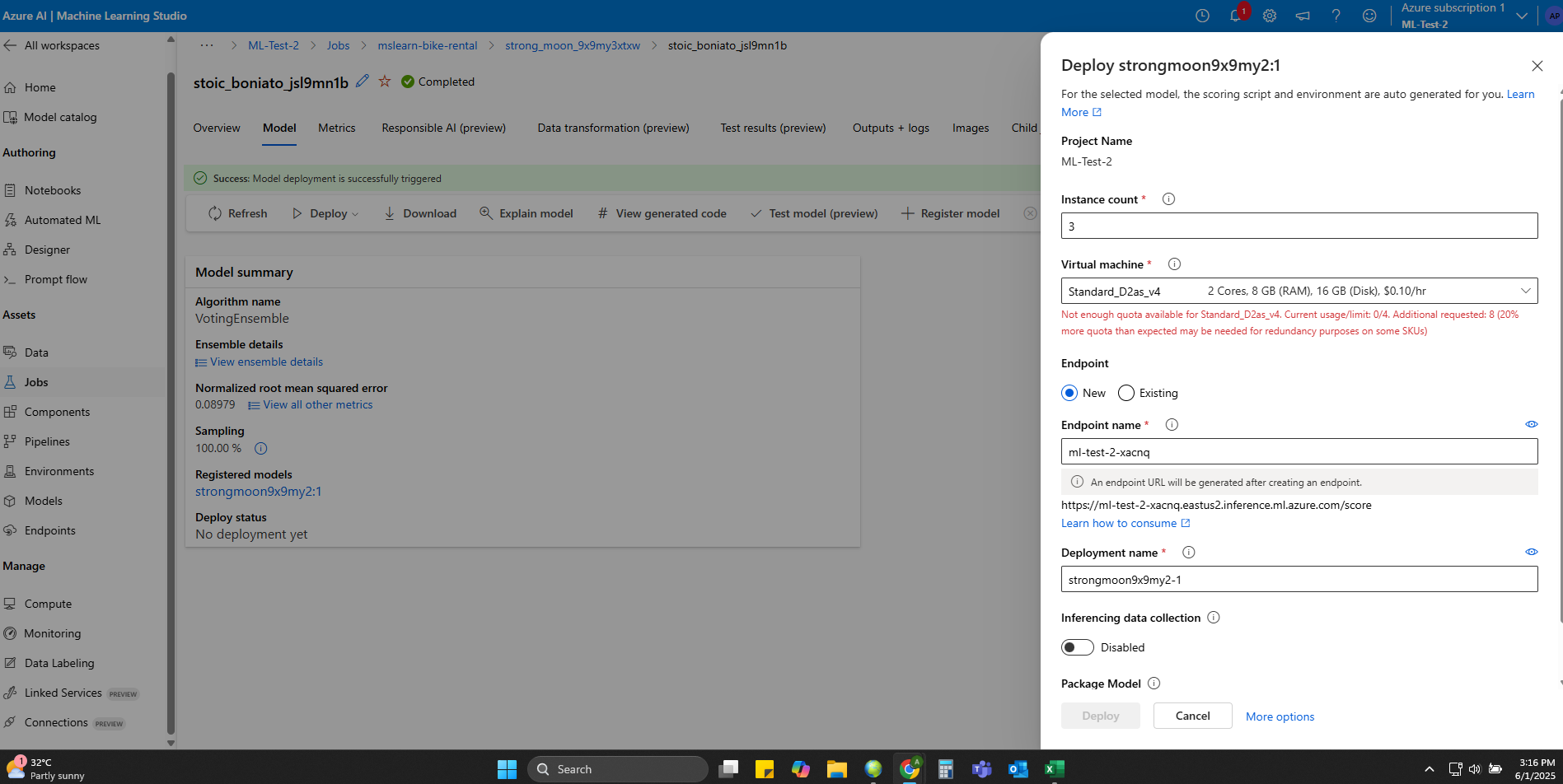Viewport: 1563px width, 784px height.
Task: Open the settings gear in header
Action: (1270, 16)
